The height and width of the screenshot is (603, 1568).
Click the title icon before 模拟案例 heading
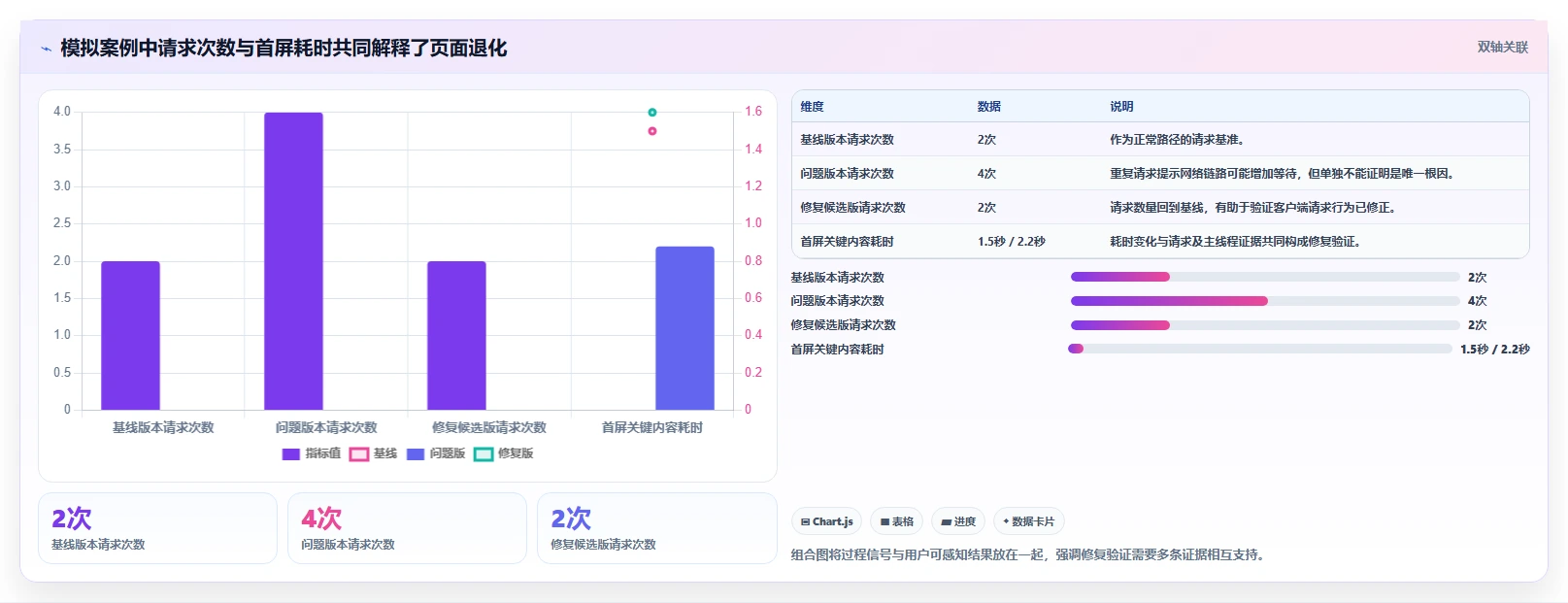pyautogui.click(x=46, y=49)
